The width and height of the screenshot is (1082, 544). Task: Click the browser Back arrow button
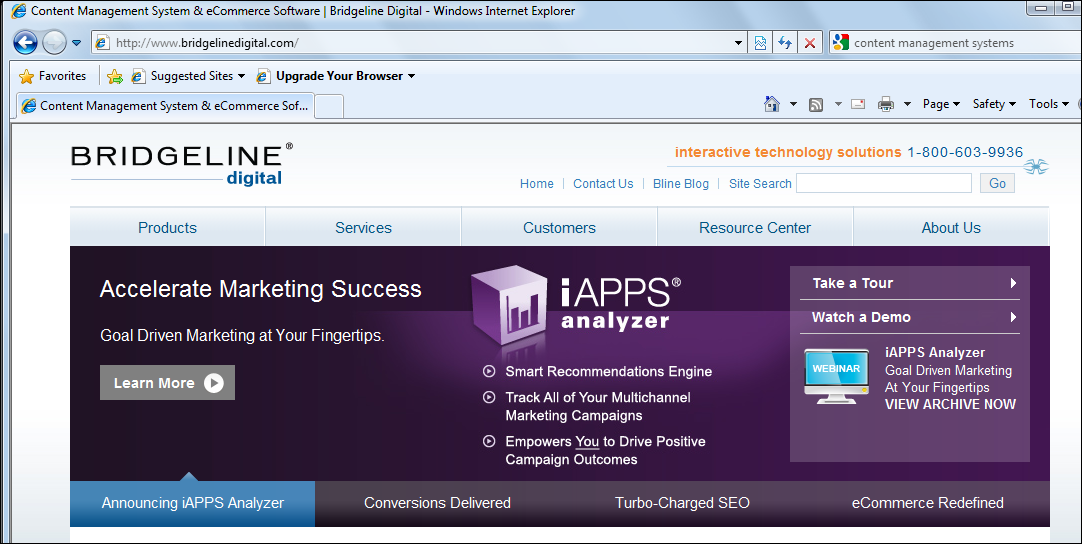(x=26, y=43)
